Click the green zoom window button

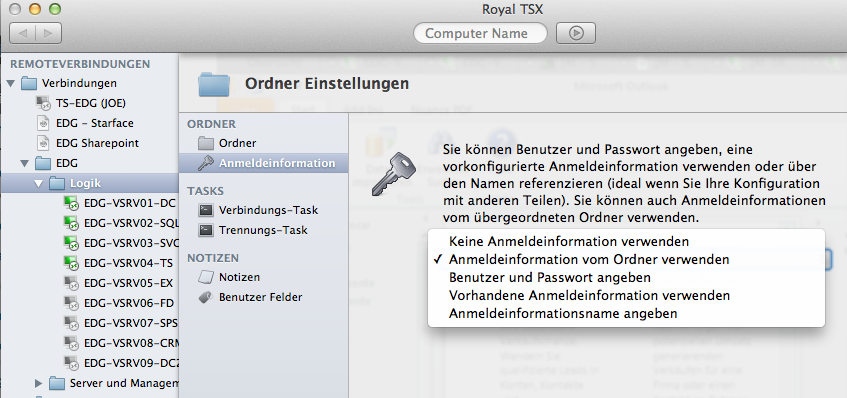tap(55, 9)
